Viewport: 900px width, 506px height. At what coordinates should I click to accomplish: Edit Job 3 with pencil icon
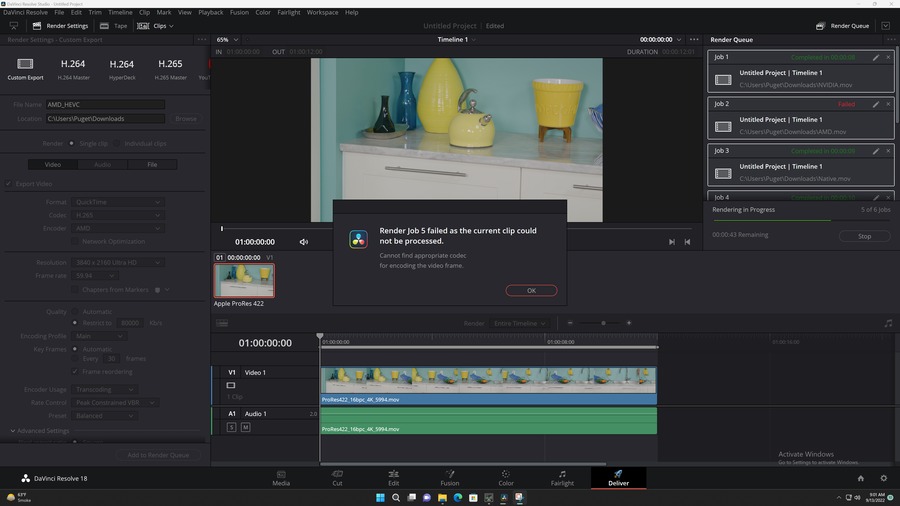click(876, 151)
